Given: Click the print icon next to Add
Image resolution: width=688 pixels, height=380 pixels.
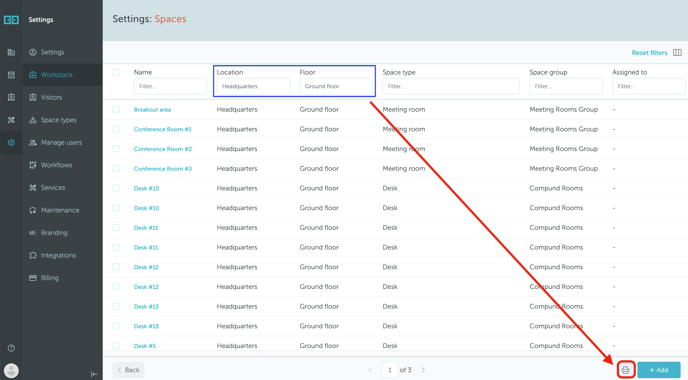Looking at the screenshot, I should pos(626,370).
